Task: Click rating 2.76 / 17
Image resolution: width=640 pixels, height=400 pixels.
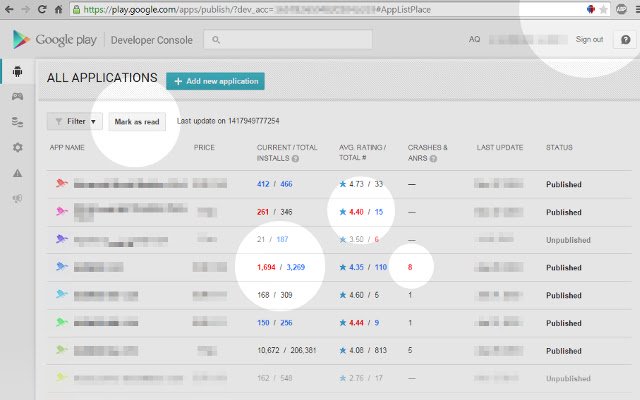Action: point(361,378)
